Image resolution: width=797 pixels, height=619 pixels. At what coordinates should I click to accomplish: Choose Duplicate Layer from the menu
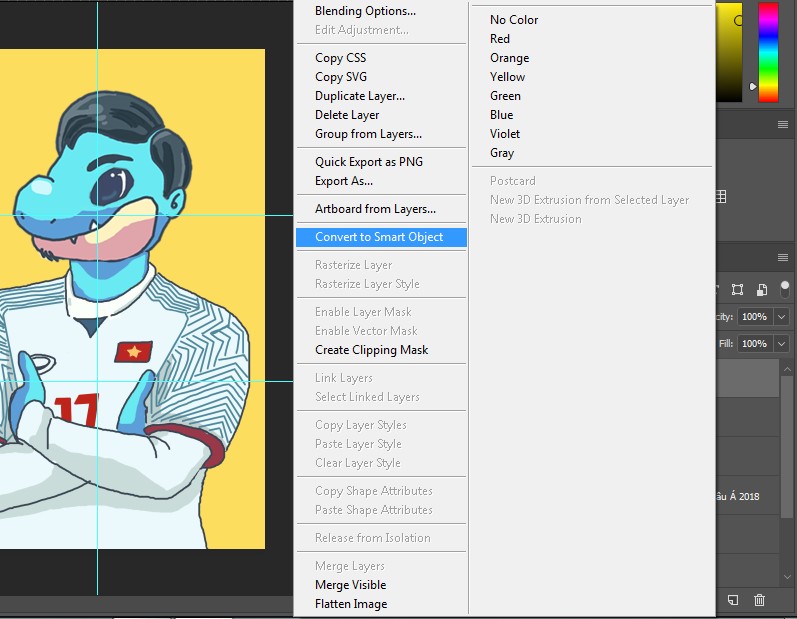point(359,96)
